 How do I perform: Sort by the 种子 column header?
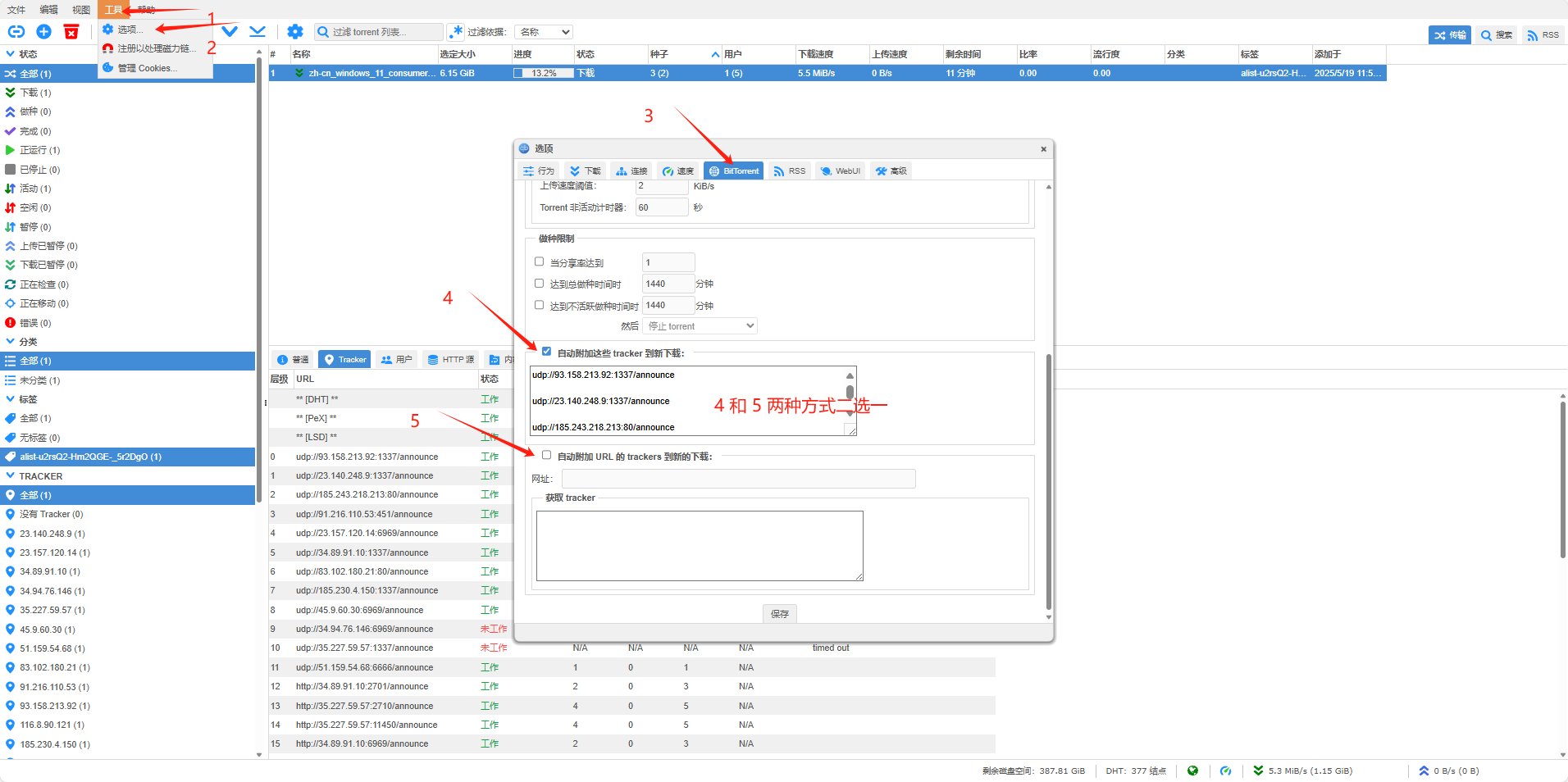(684, 54)
